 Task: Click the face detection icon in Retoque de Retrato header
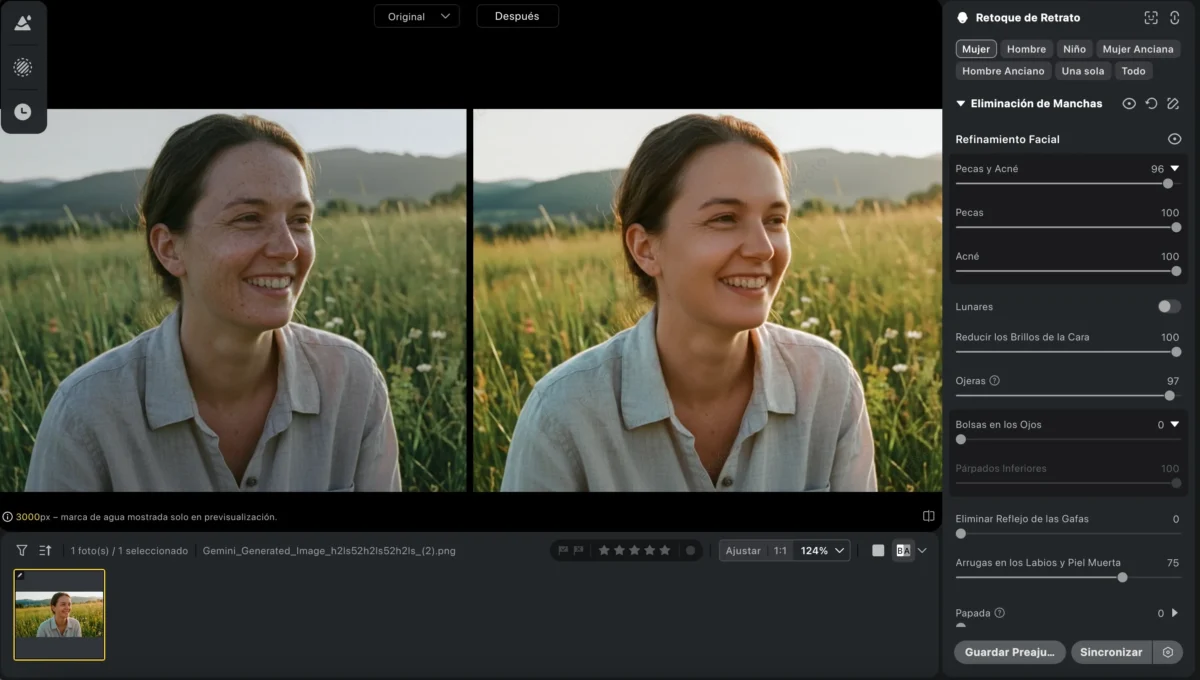1151,18
